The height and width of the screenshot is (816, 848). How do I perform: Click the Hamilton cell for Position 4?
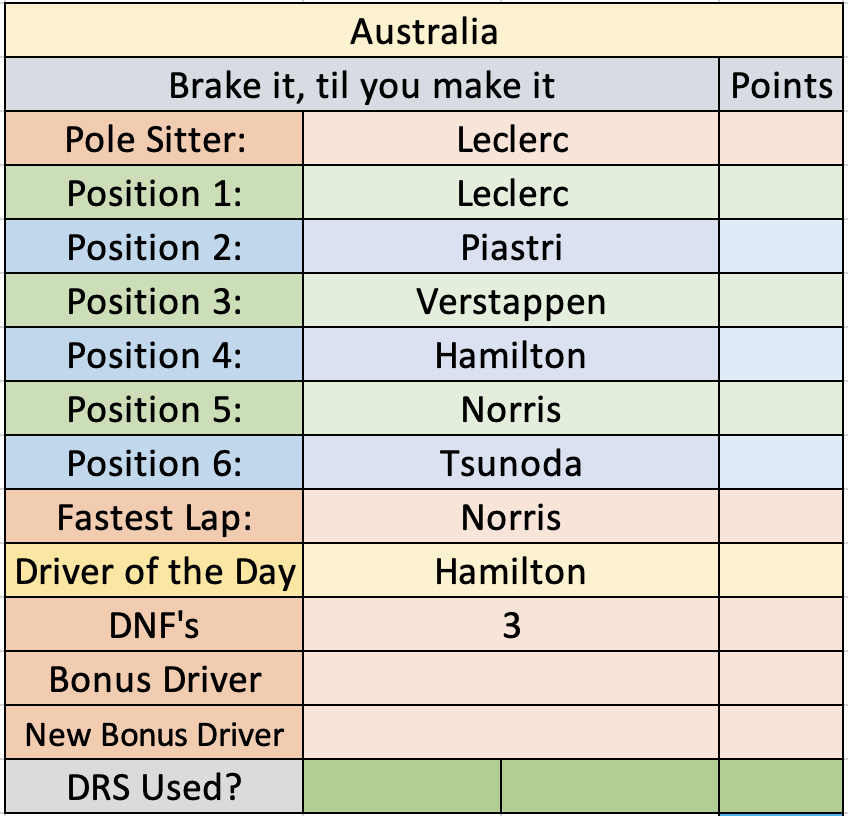click(x=511, y=355)
